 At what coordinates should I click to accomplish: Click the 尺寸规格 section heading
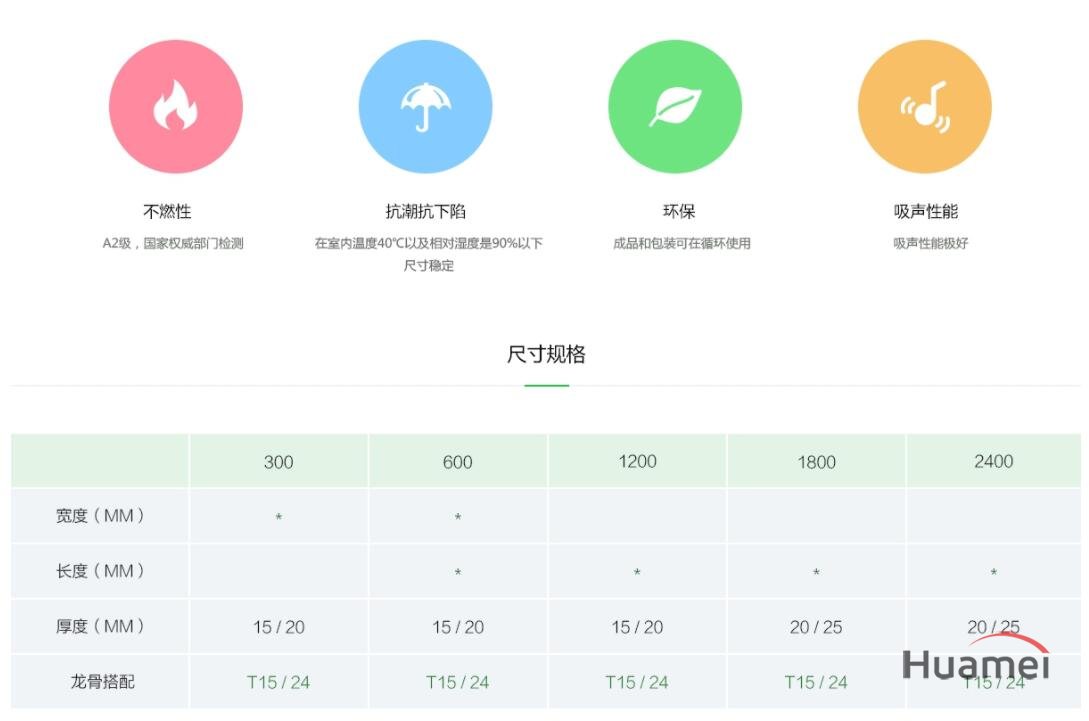[x=546, y=354]
